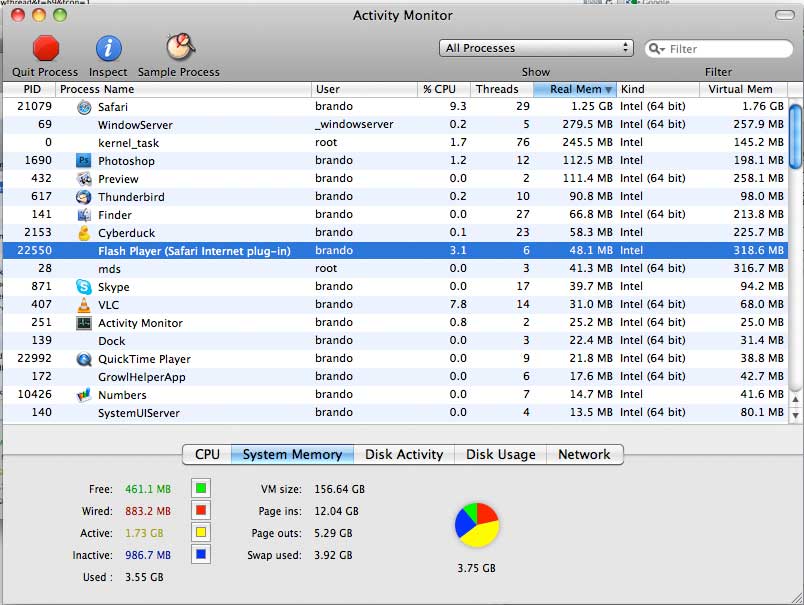Click the PID 22992 cell
The height and width of the screenshot is (605, 804).
(34, 358)
